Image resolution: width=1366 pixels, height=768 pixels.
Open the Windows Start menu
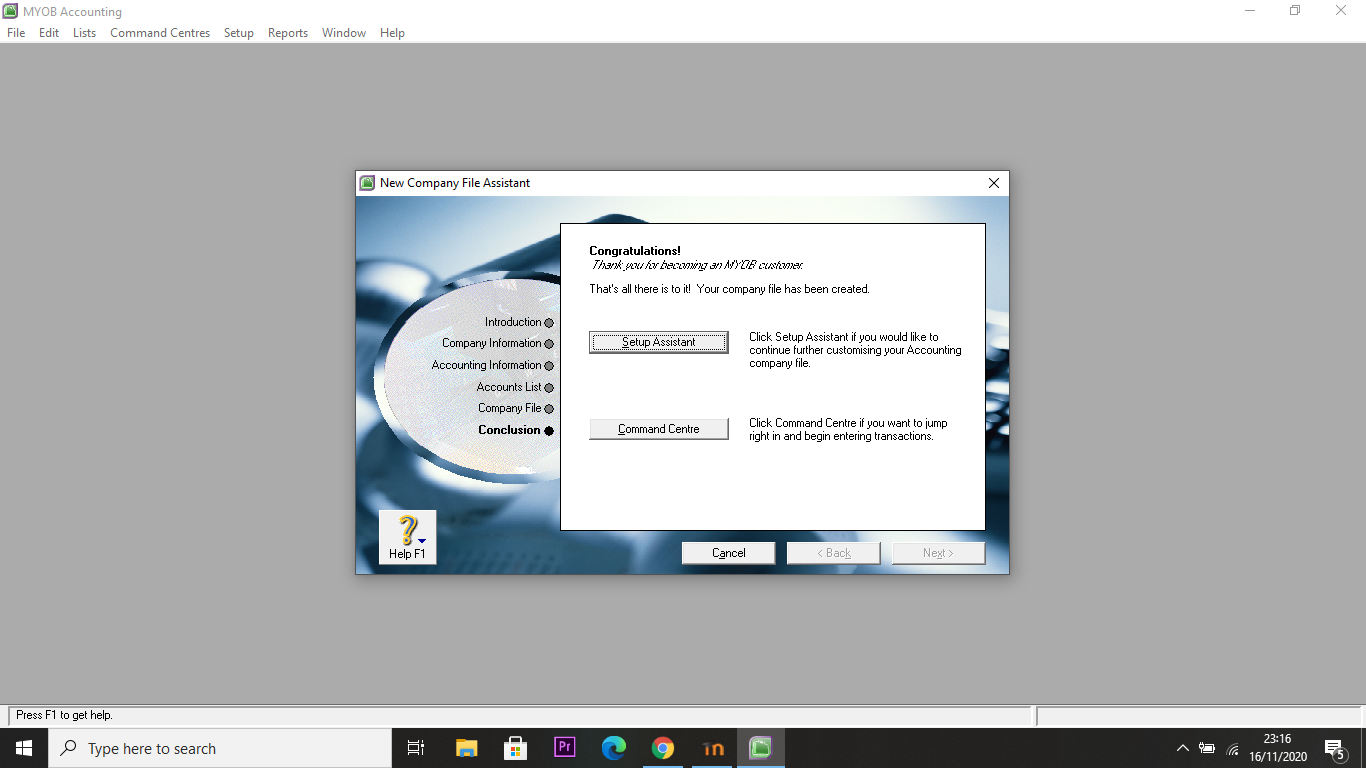24,748
